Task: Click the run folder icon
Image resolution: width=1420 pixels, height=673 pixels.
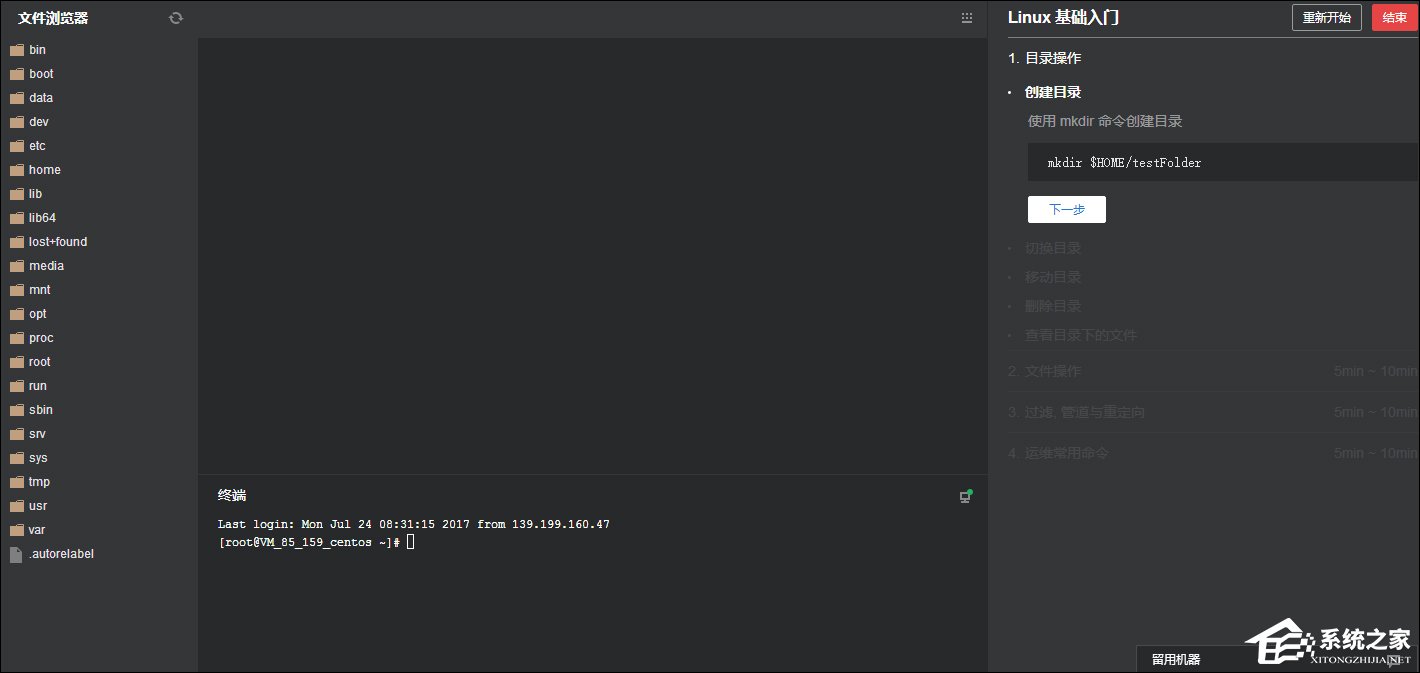Action: click(16, 386)
